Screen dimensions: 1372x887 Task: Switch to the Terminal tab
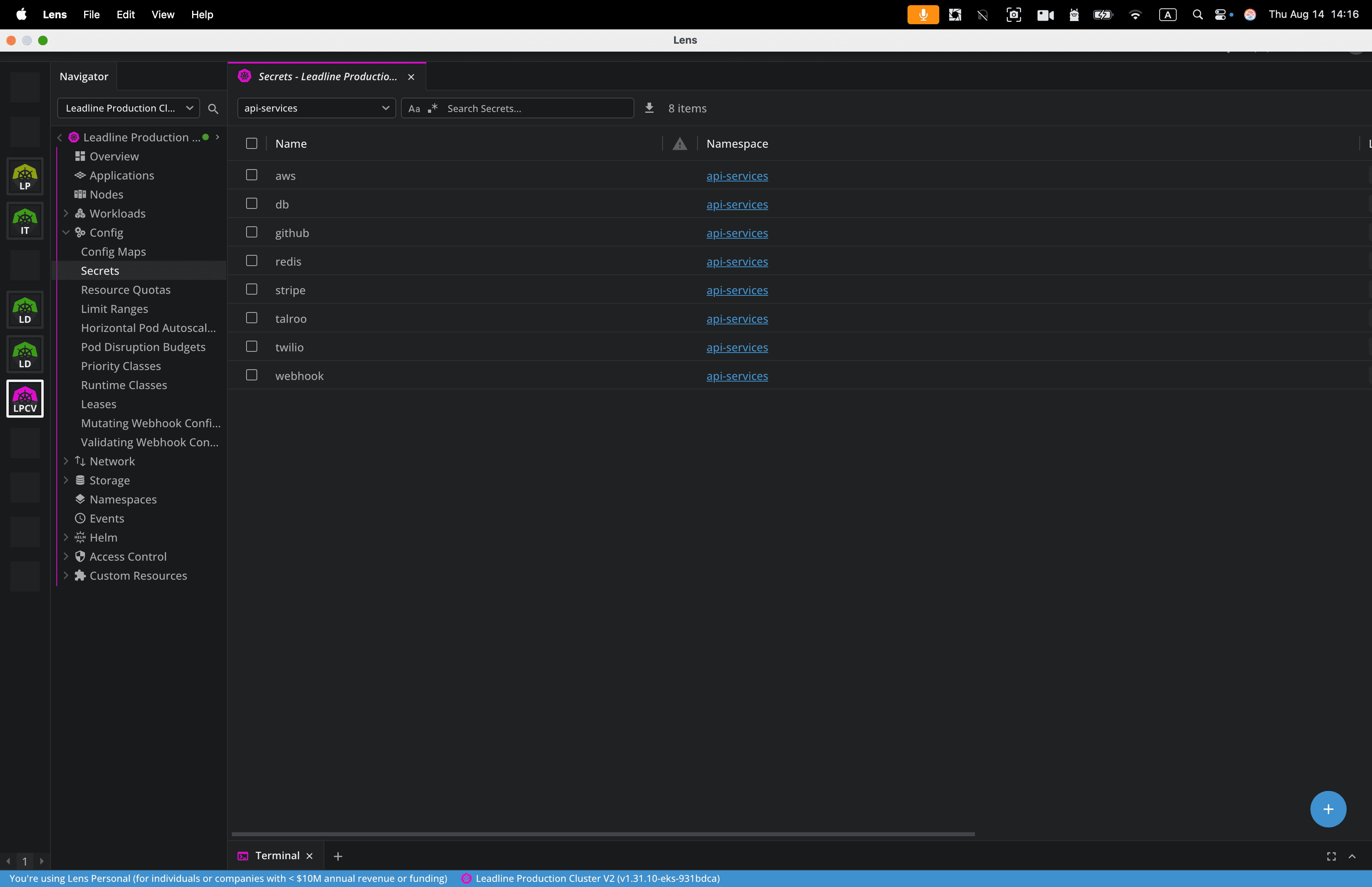(x=277, y=856)
